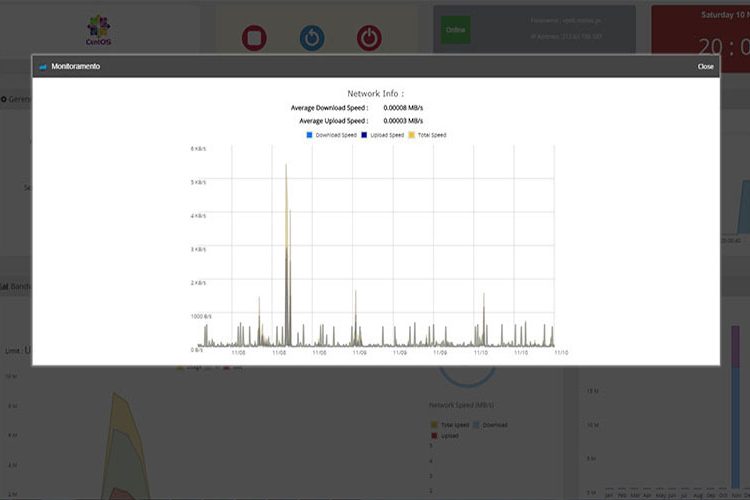Click the Average Upload Speed value
This screenshot has height=500, width=750.
(x=403, y=120)
